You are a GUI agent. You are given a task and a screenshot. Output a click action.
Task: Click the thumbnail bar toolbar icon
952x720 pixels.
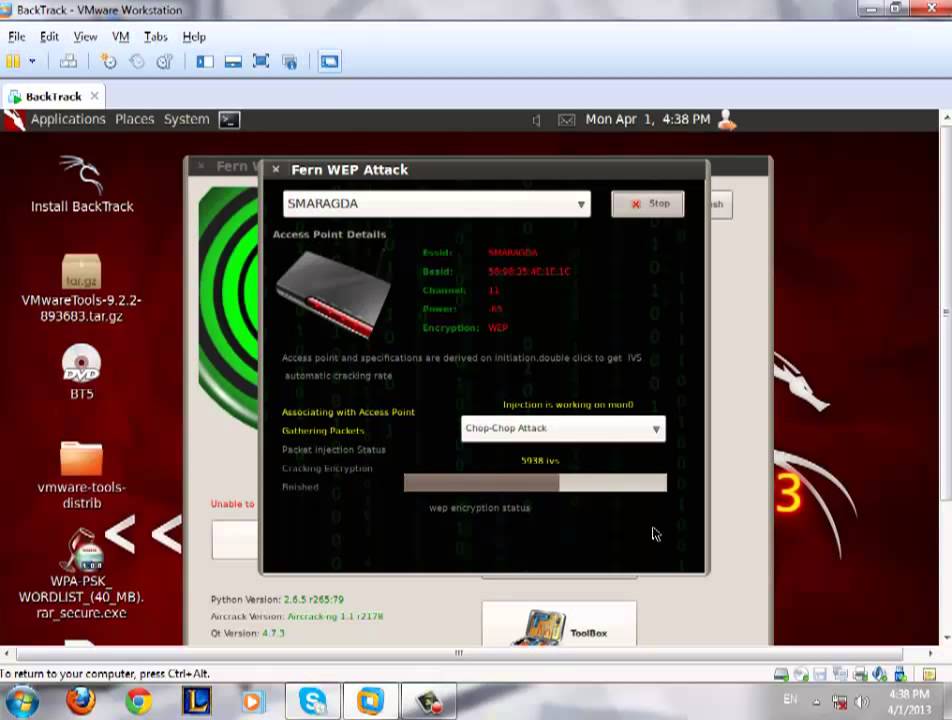coord(233,61)
